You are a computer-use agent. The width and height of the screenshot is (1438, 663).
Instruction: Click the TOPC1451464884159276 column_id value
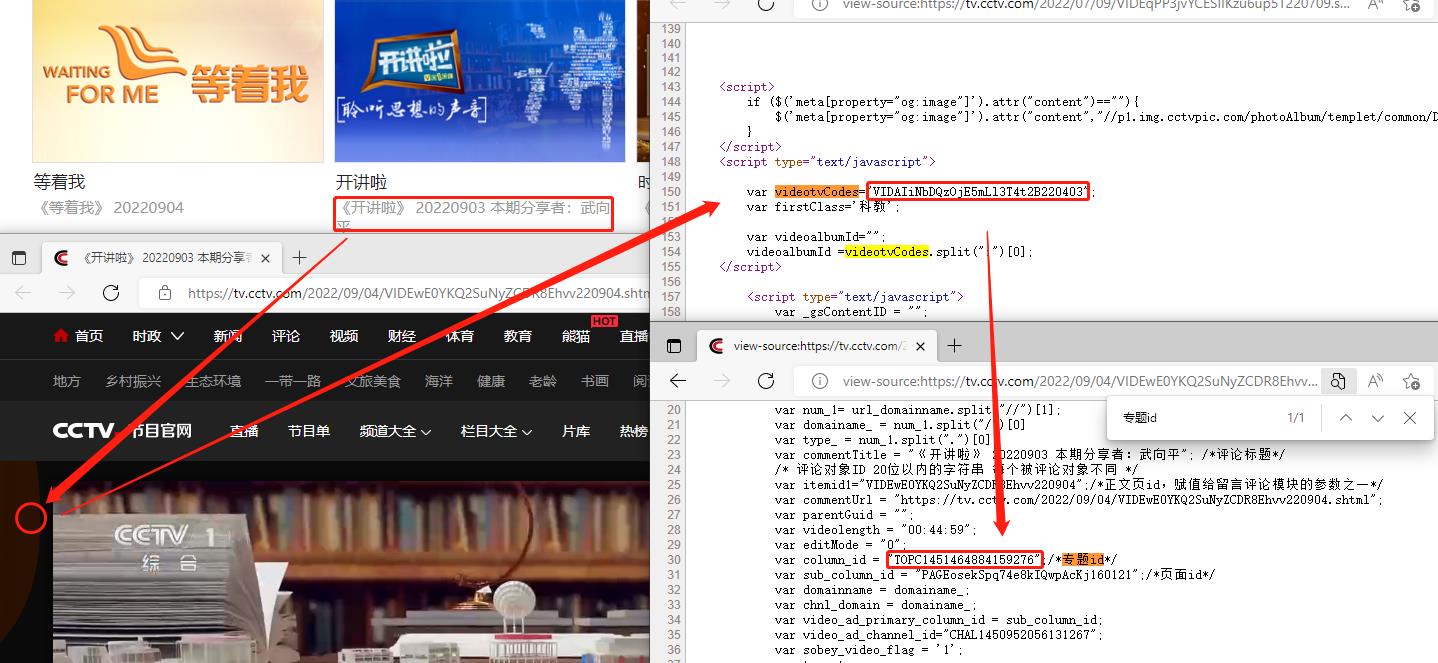click(964, 559)
